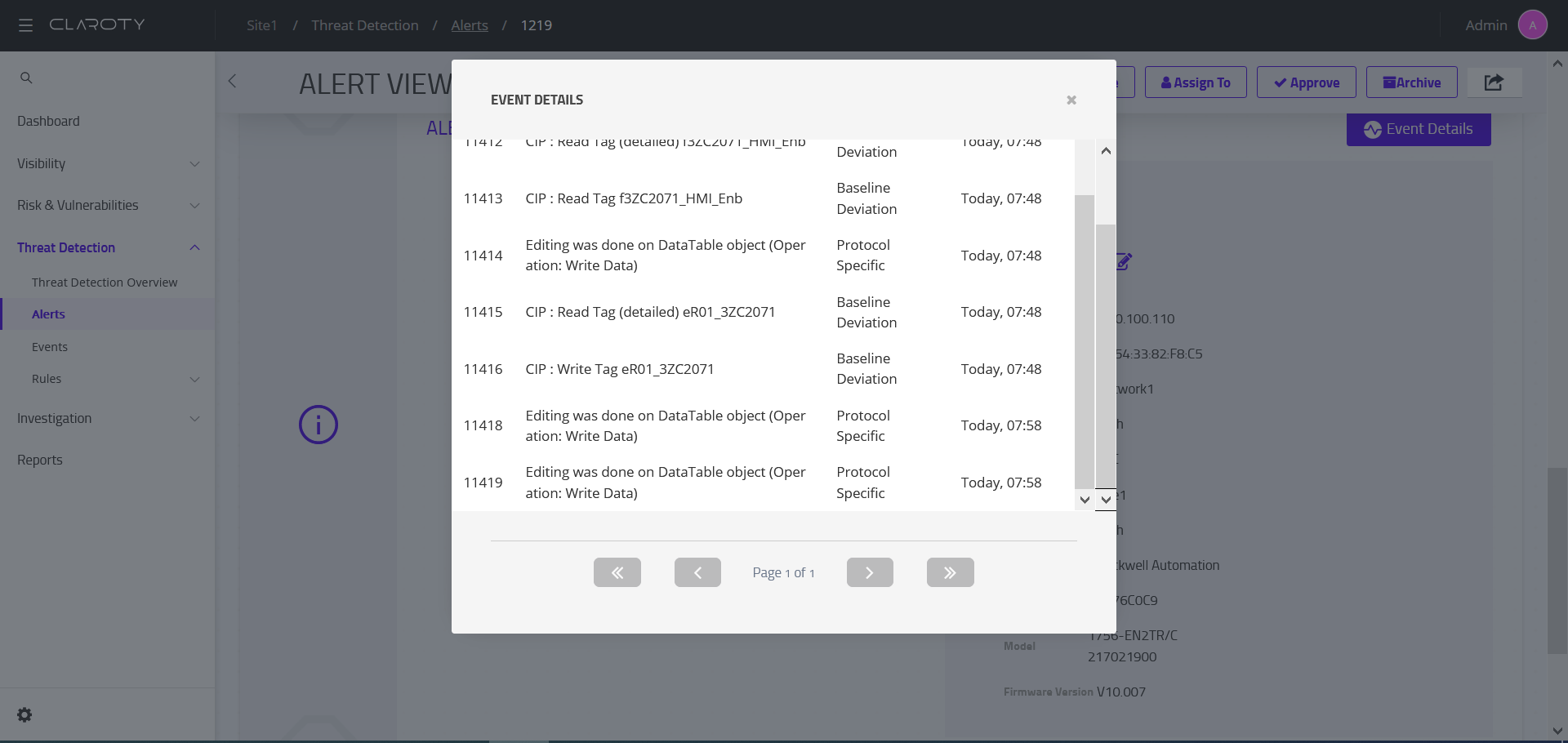Screen dimensions: 1568x743
Task: Archive the alert
Action: click(x=1412, y=82)
